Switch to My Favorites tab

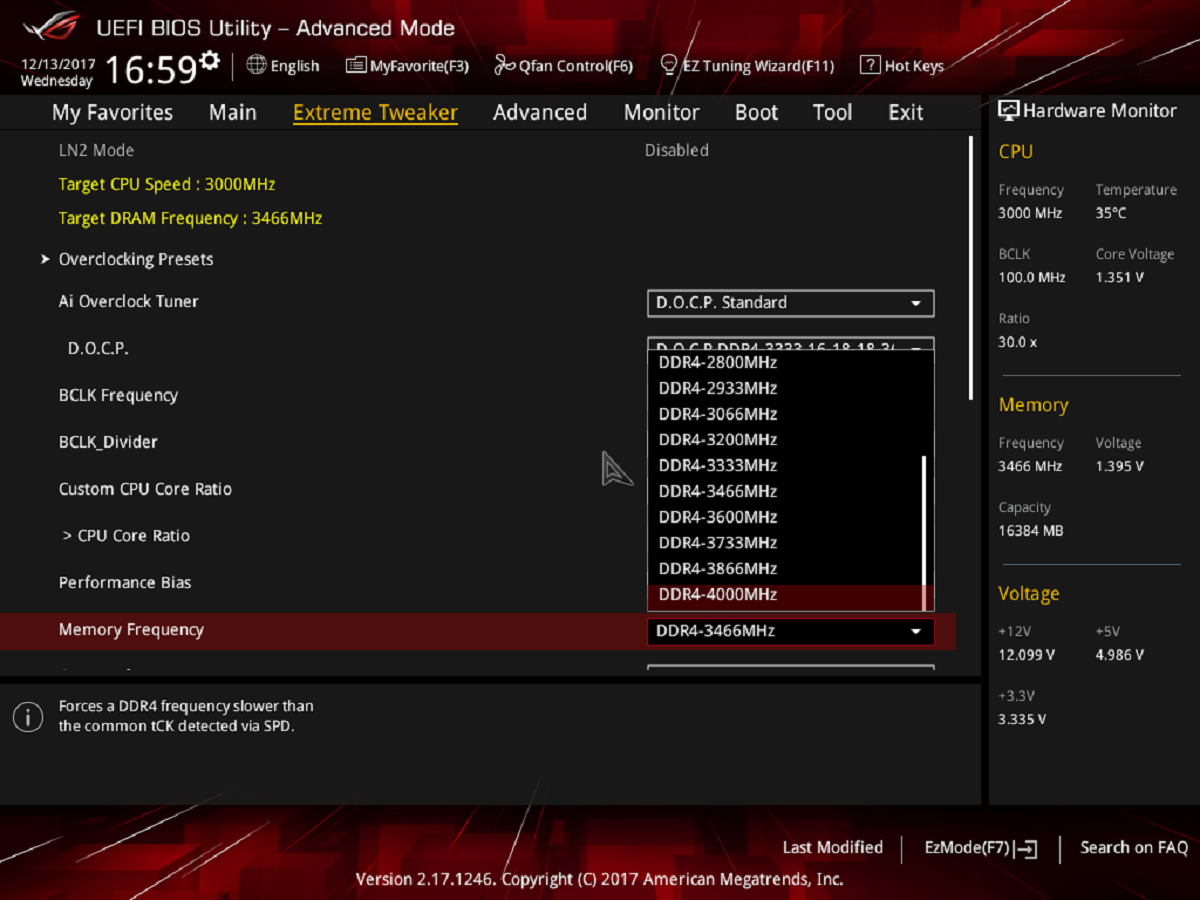coord(112,112)
